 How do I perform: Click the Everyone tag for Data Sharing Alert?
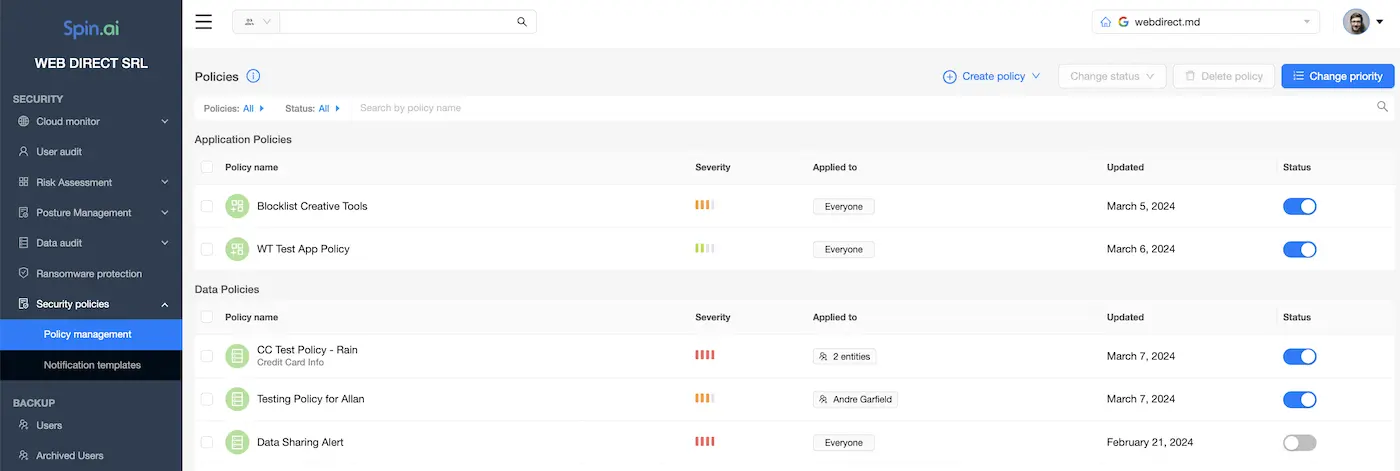click(x=844, y=442)
